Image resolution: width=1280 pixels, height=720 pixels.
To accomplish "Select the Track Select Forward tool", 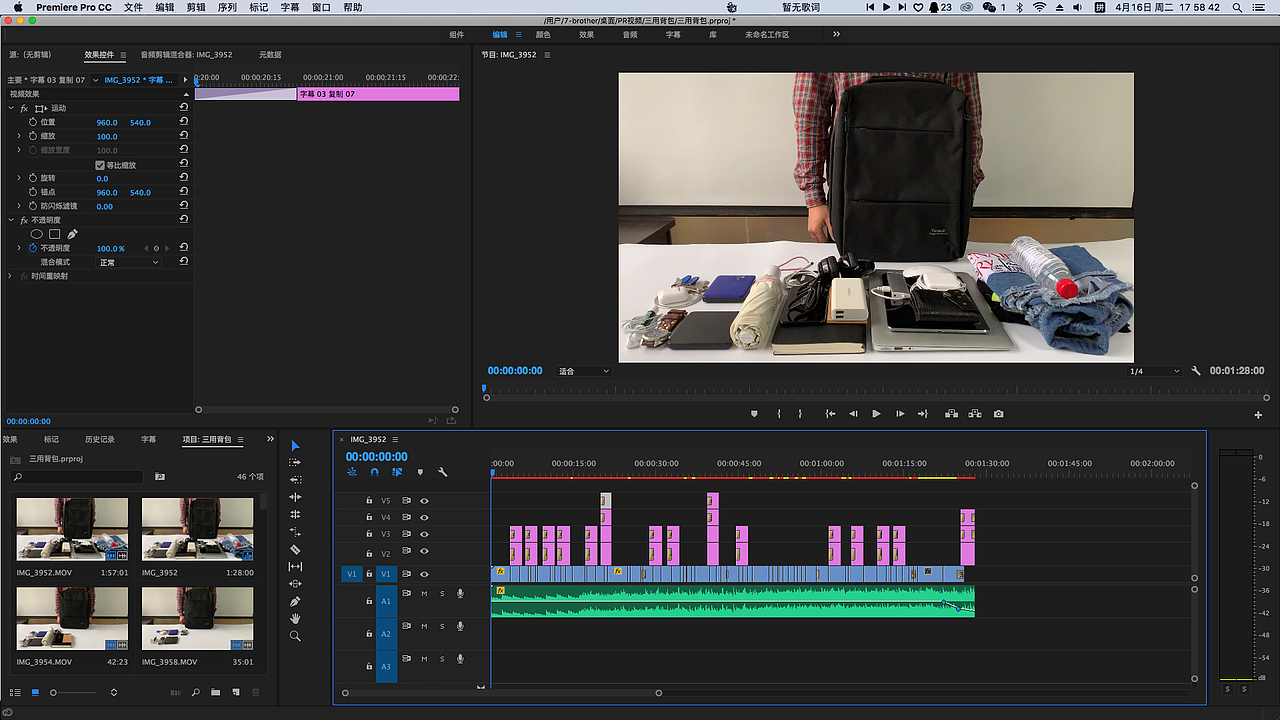I will [295, 463].
